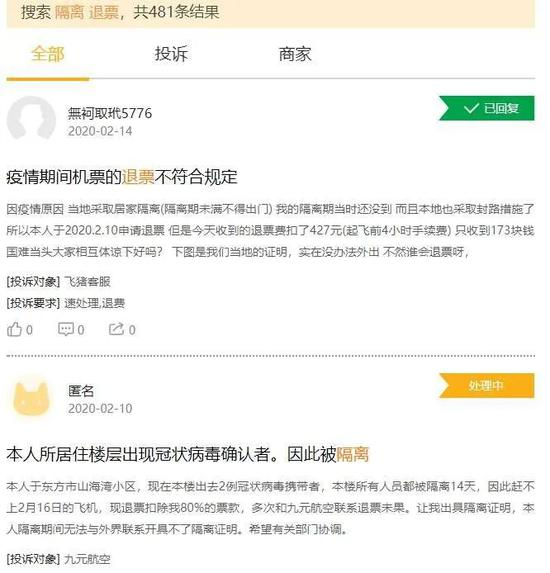The height and width of the screenshot is (573, 550).
Task: Click the green 已回复 status badge
Action: coord(487,108)
